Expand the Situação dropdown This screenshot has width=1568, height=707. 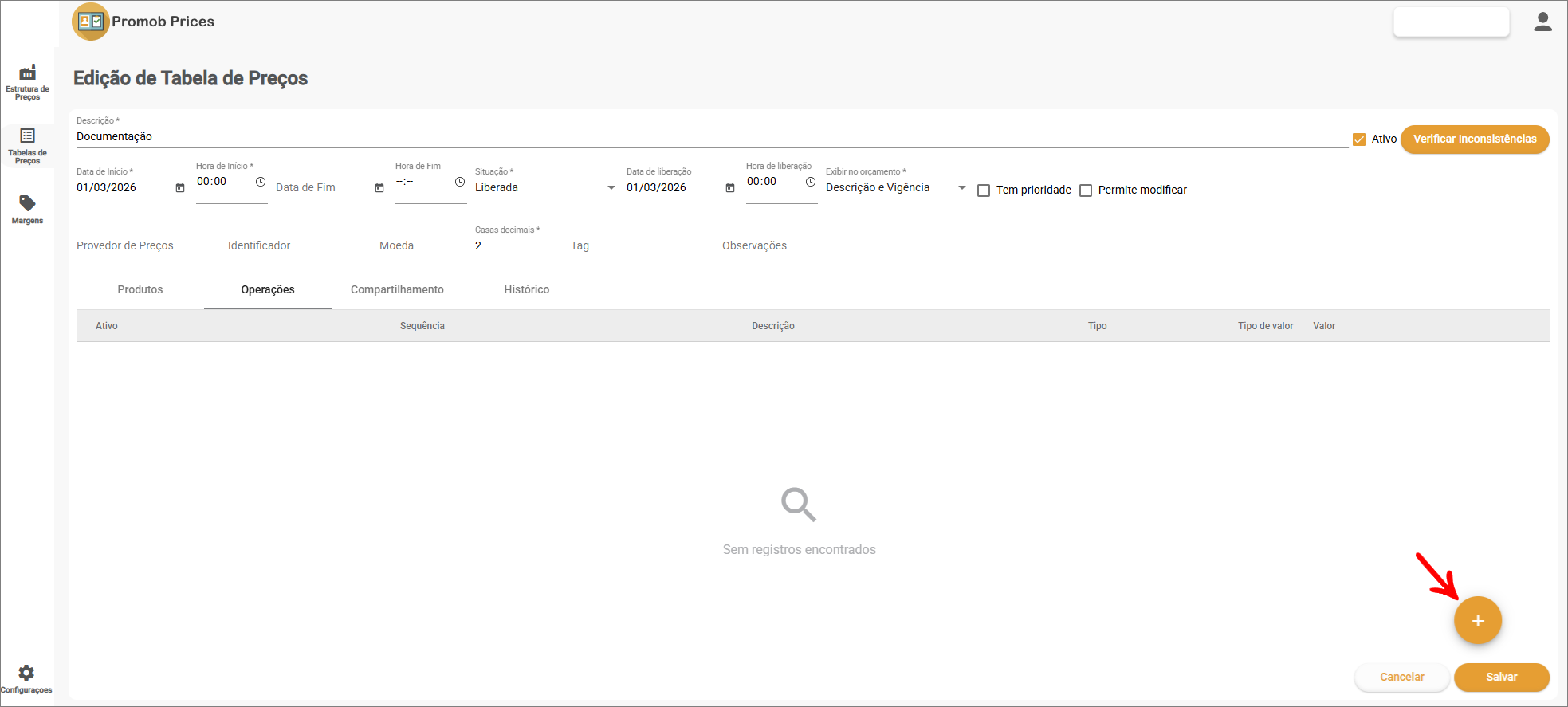611,188
